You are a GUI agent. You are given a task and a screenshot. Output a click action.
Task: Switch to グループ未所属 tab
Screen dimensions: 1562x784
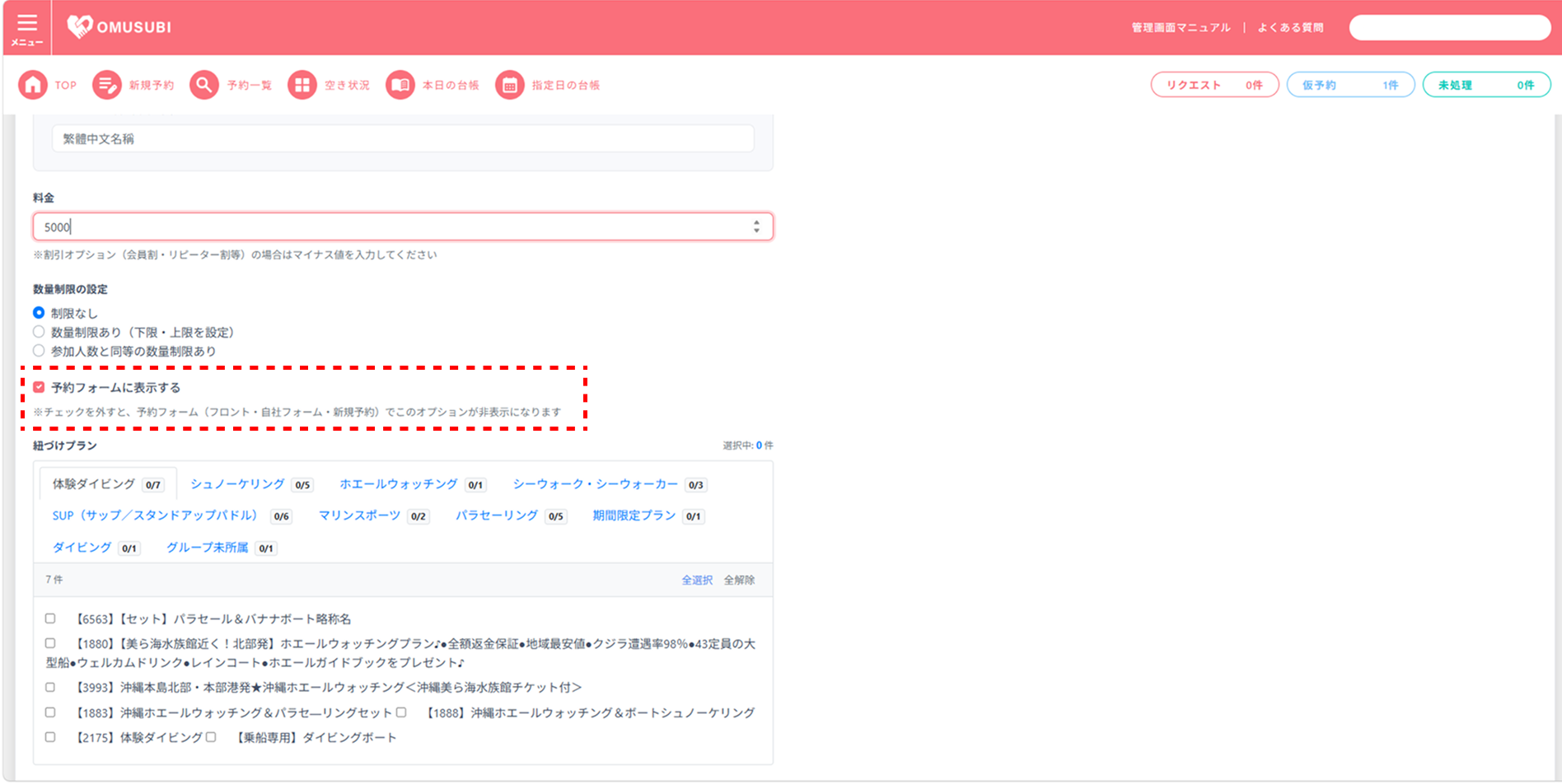point(221,548)
